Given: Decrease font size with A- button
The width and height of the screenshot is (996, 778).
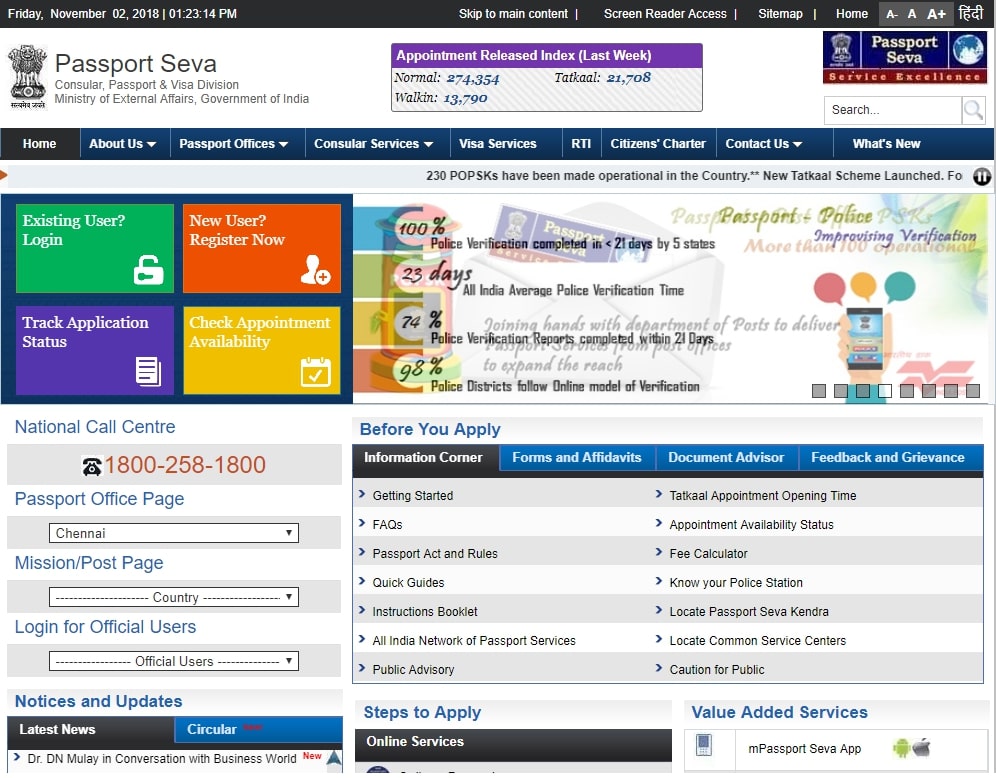Looking at the screenshot, I should [892, 14].
